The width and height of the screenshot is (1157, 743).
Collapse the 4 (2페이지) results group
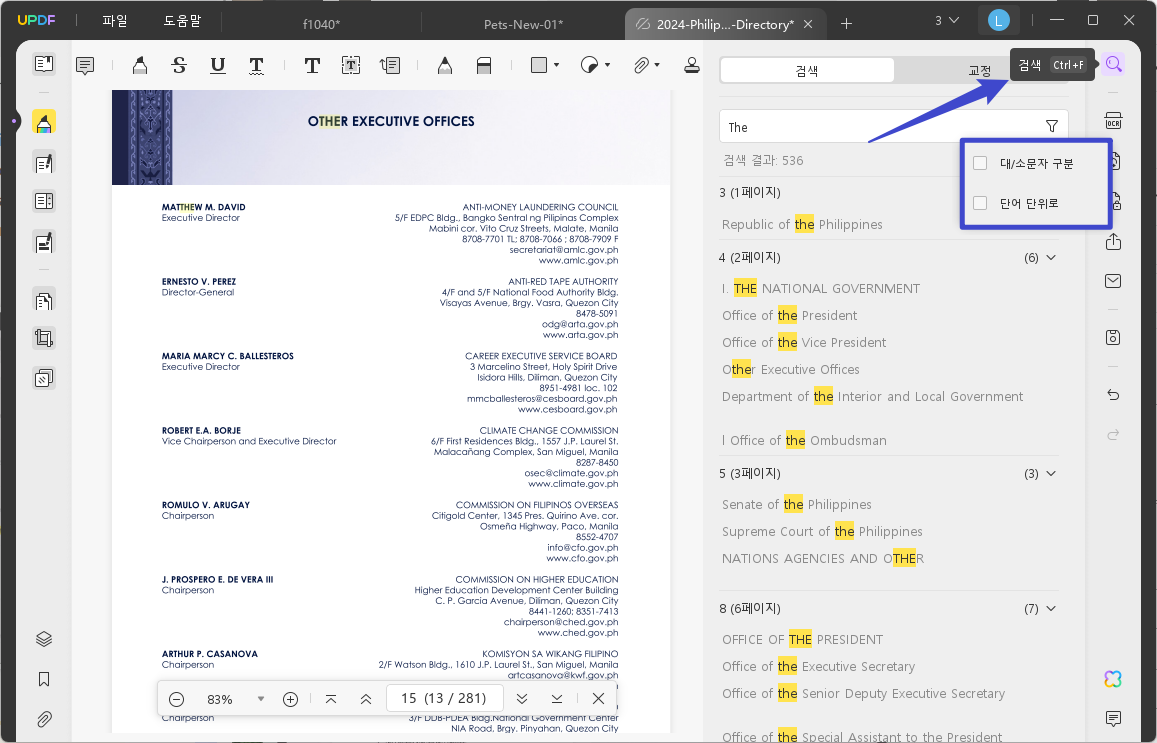(x=1051, y=258)
